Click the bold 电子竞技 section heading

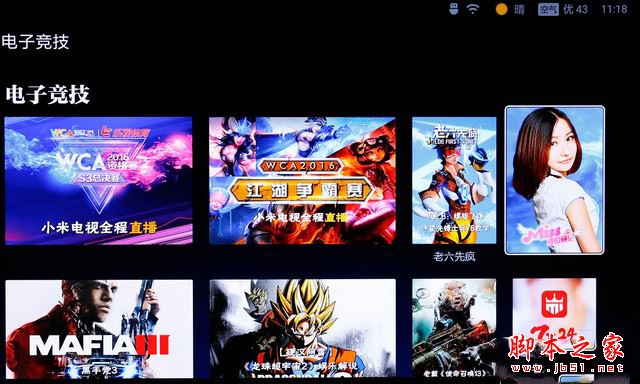48,94
